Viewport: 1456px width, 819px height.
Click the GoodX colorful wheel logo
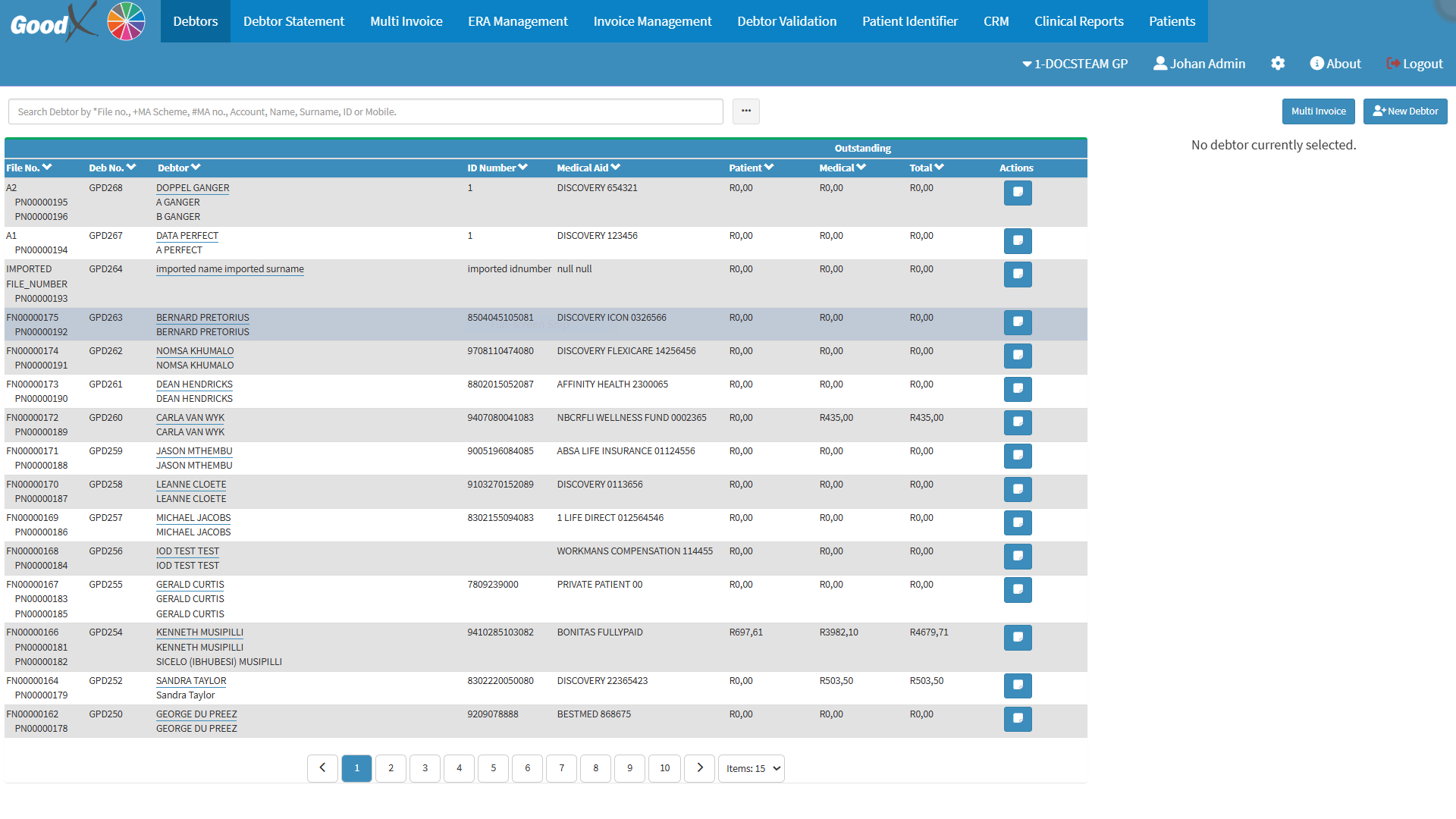click(x=126, y=21)
